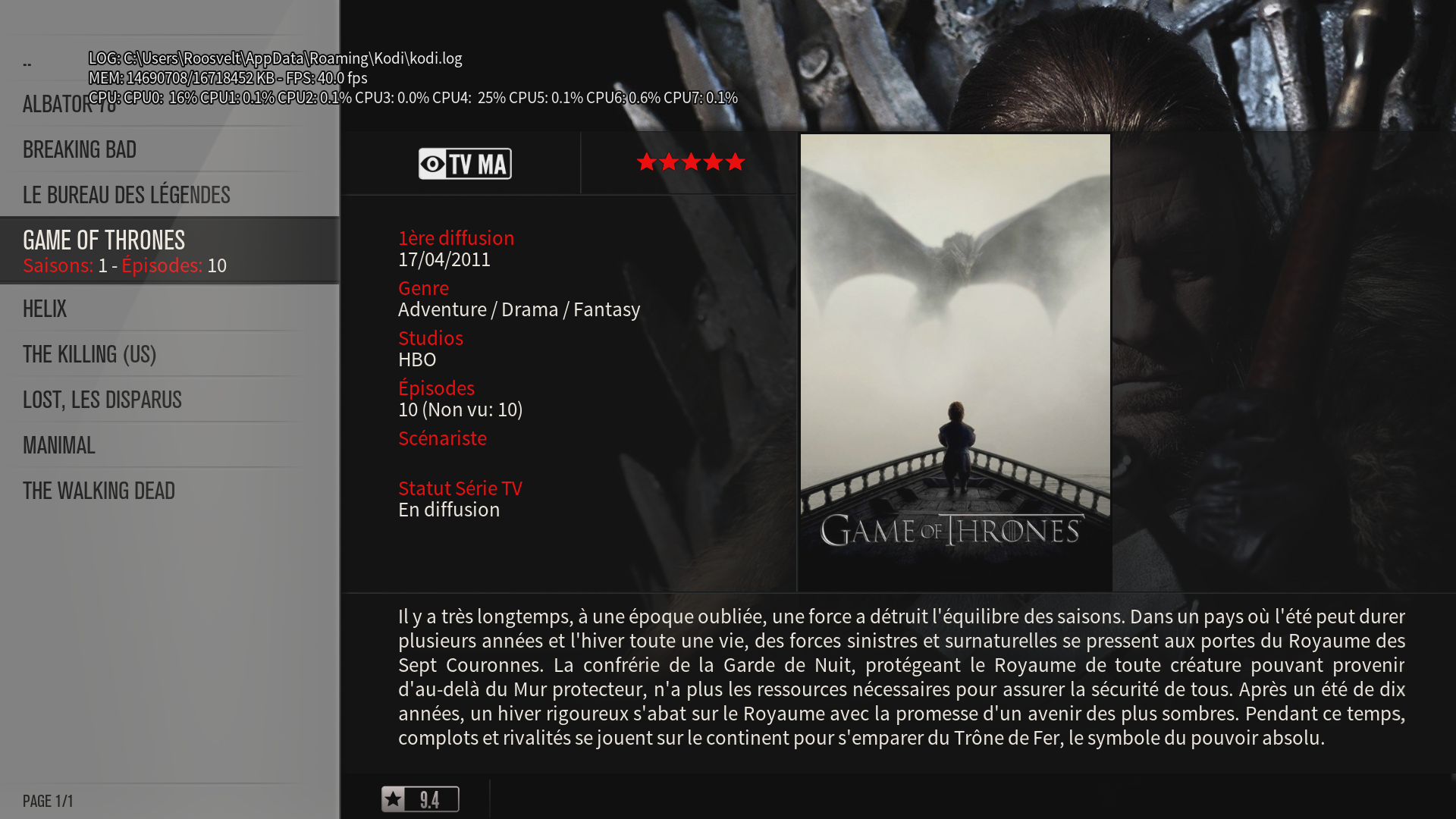Open the highlighted Game of Thrones entry

pos(169,251)
